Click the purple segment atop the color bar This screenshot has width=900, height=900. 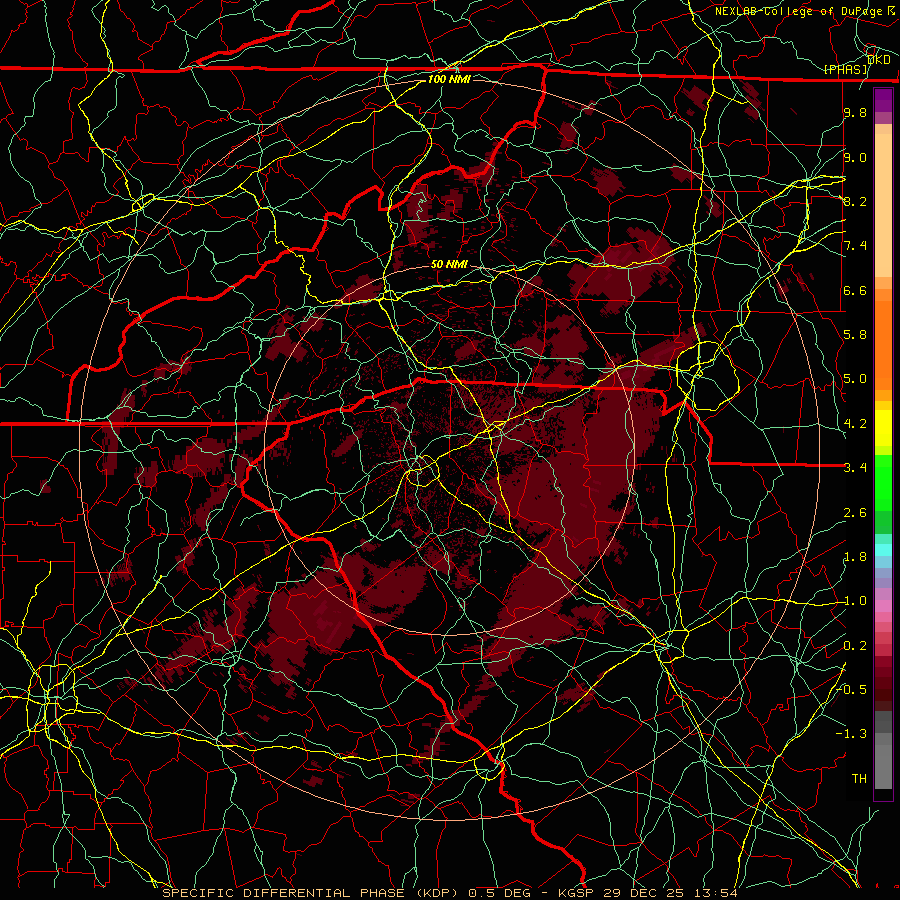click(x=883, y=100)
